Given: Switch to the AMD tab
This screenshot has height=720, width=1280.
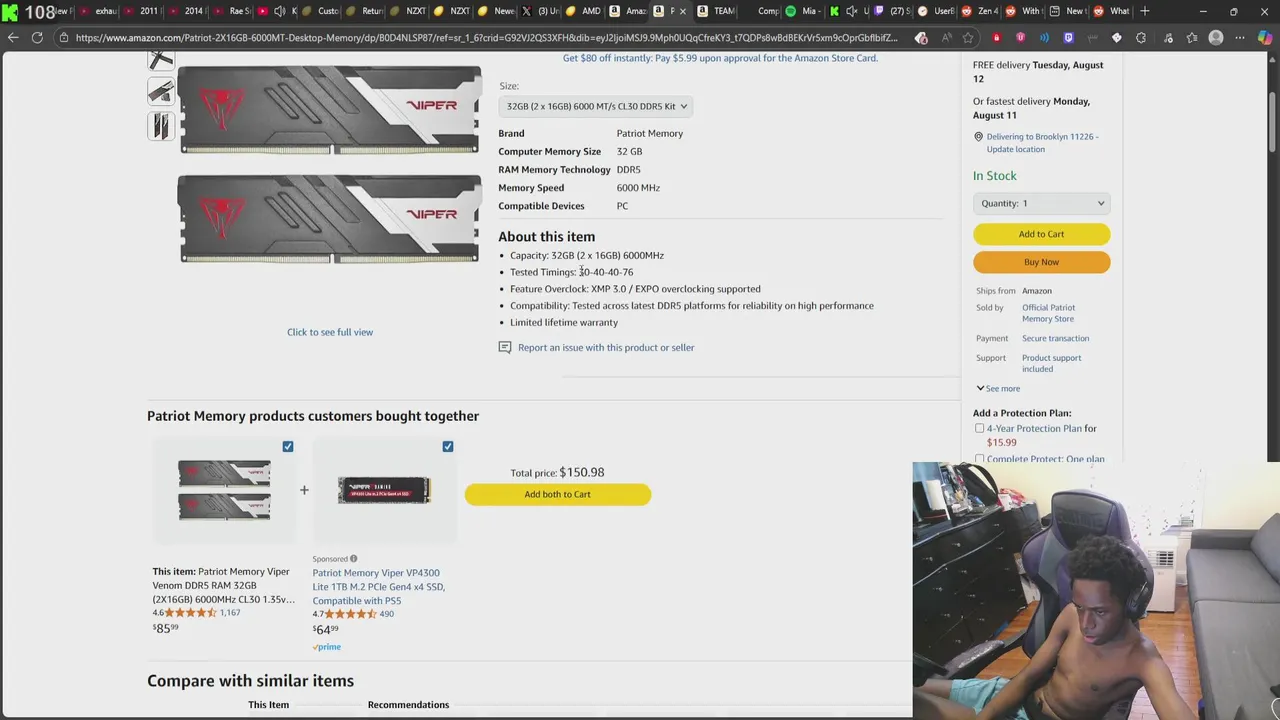Looking at the screenshot, I should pos(582,11).
